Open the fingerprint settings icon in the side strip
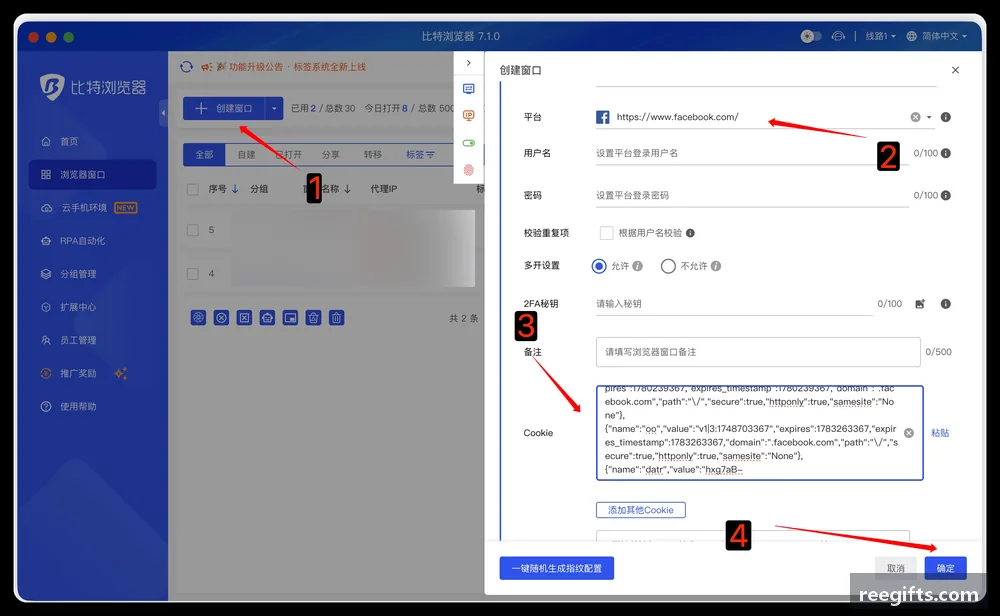This screenshot has height=616, width=1000. [469, 170]
